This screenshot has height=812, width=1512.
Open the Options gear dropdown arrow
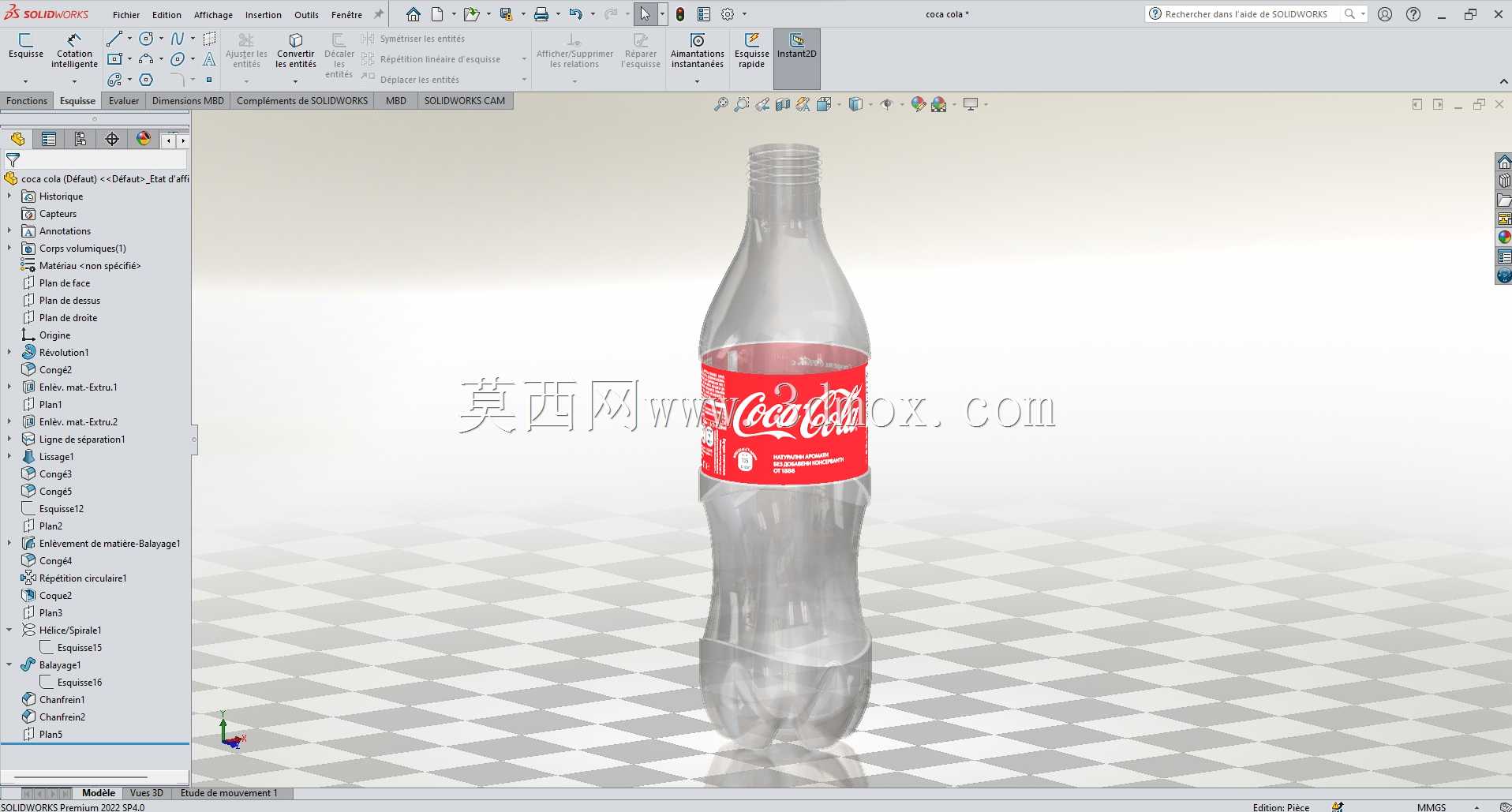pyautogui.click(x=744, y=14)
